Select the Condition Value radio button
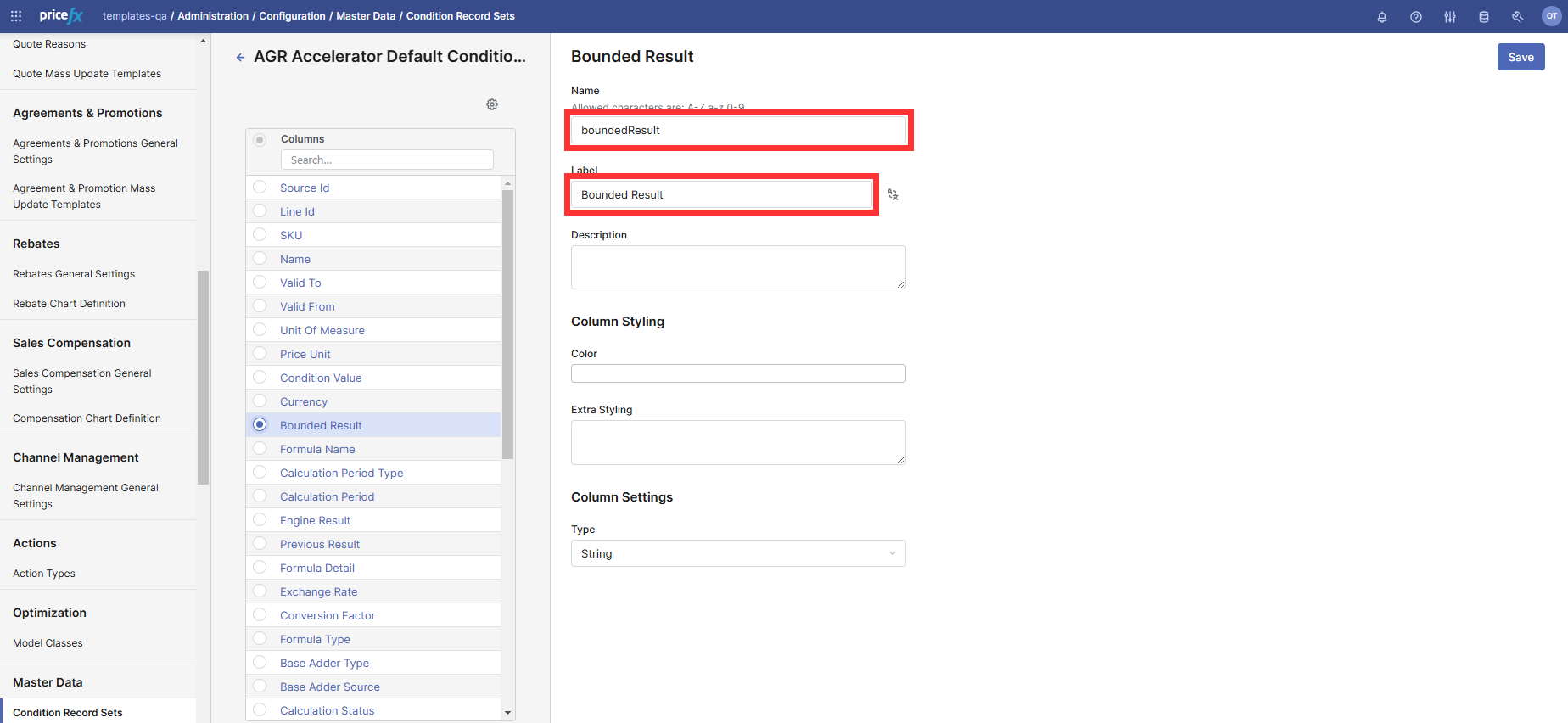The width and height of the screenshot is (1568, 723). pyautogui.click(x=260, y=378)
